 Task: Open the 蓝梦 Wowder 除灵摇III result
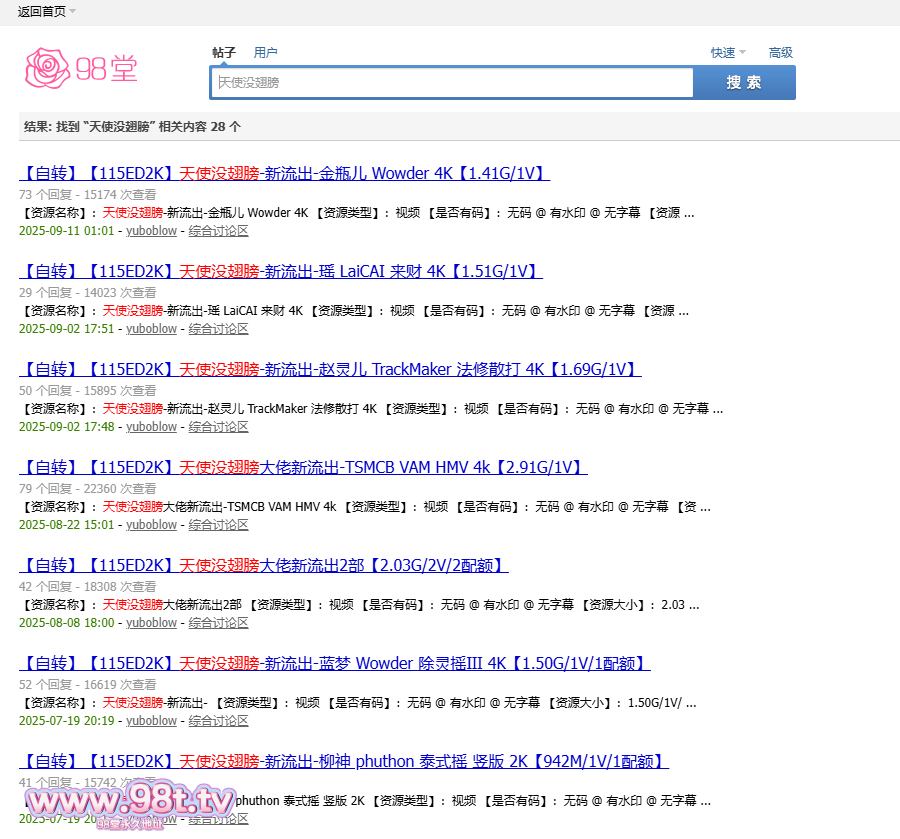click(334, 663)
